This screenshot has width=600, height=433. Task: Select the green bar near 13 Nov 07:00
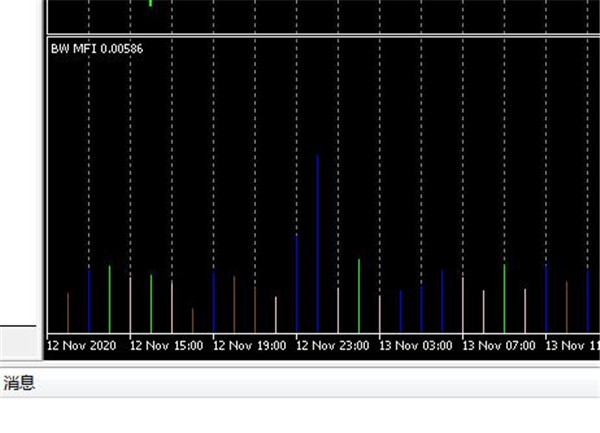coord(504,298)
